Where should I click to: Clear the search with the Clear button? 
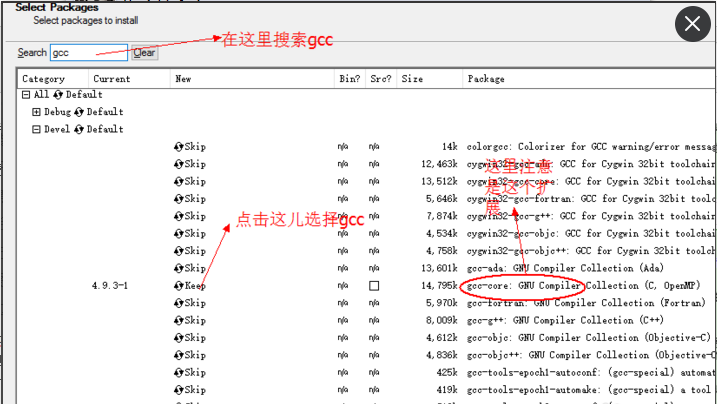(x=144, y=53)
